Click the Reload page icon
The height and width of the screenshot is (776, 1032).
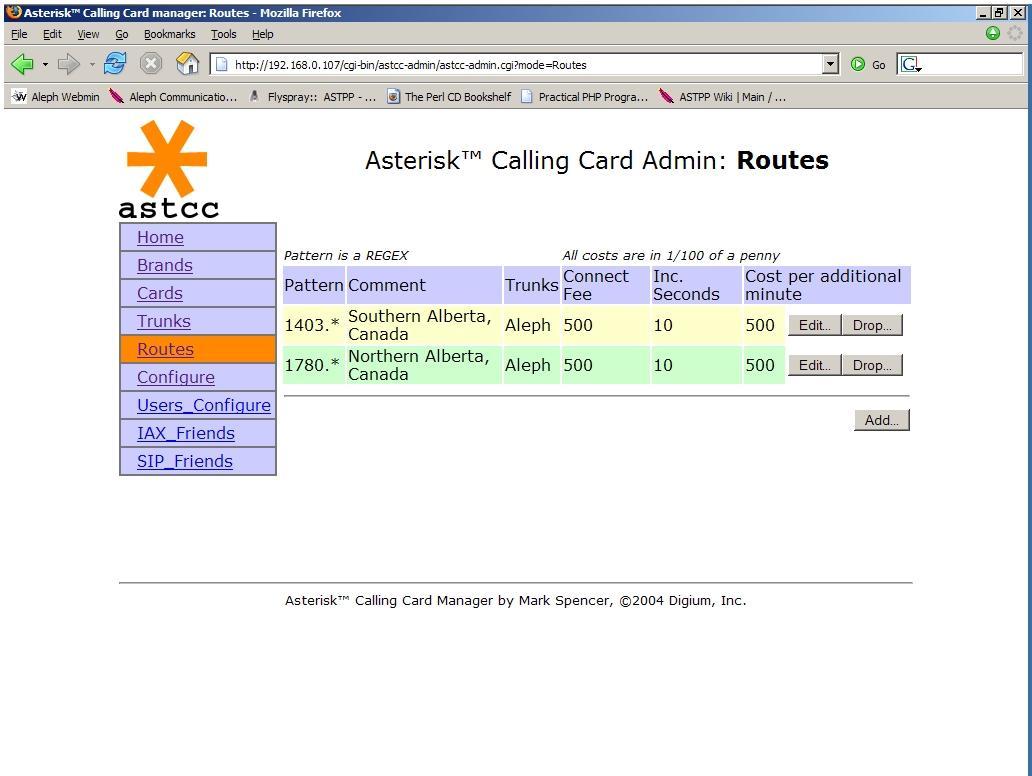click(x=115, y=64)
